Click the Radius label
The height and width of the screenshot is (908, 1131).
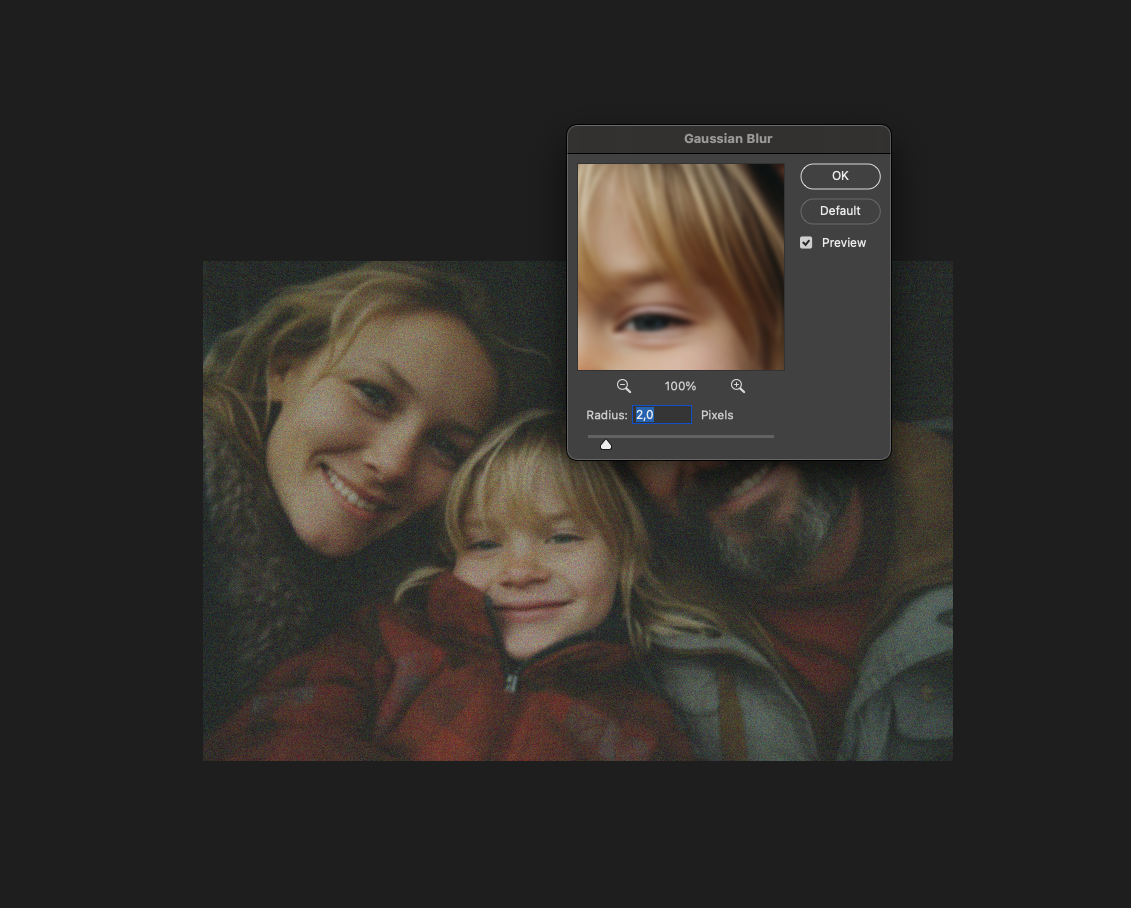[x=606, y=415]
